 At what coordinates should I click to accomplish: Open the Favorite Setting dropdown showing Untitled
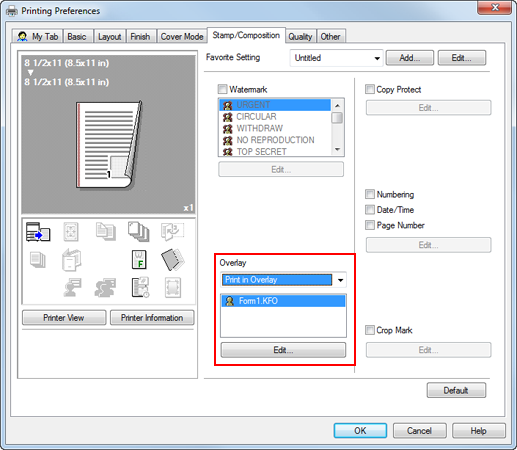pos(336,58)
